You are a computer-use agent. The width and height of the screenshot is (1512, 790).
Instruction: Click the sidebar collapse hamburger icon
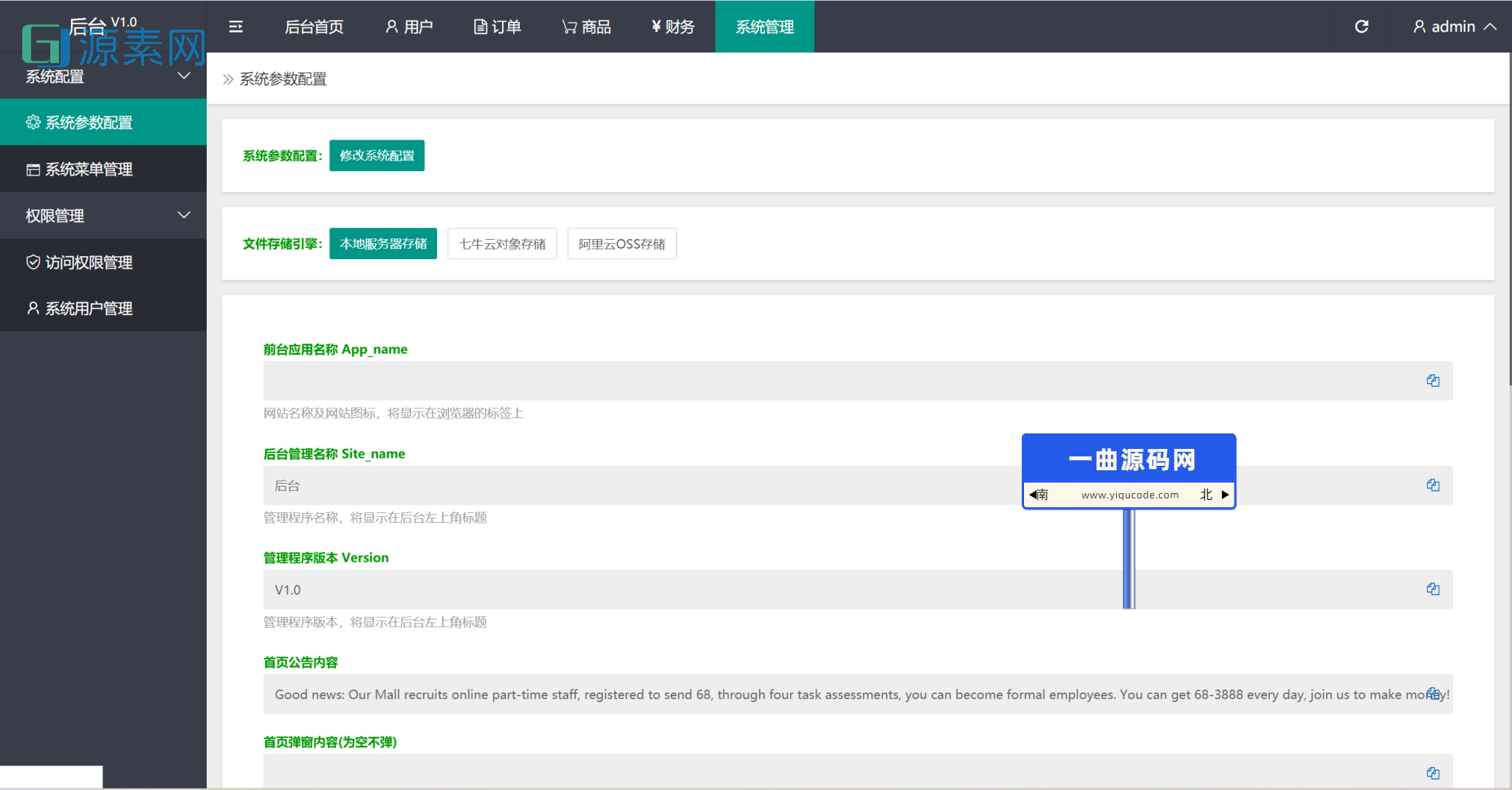236,27
